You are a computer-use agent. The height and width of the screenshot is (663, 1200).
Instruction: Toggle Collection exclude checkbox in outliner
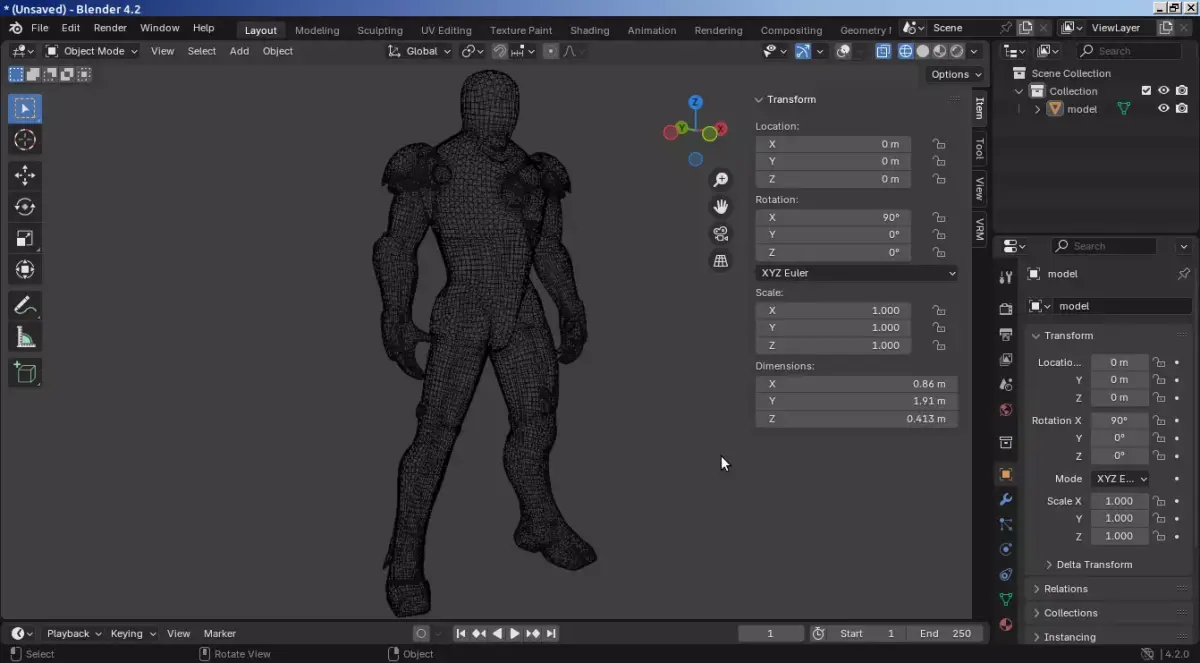point(1147,91)
